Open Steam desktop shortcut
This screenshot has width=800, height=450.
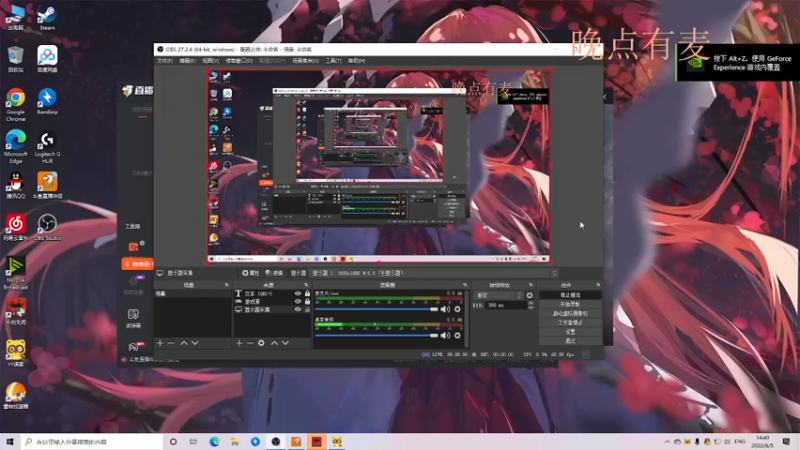coord(47,18)
